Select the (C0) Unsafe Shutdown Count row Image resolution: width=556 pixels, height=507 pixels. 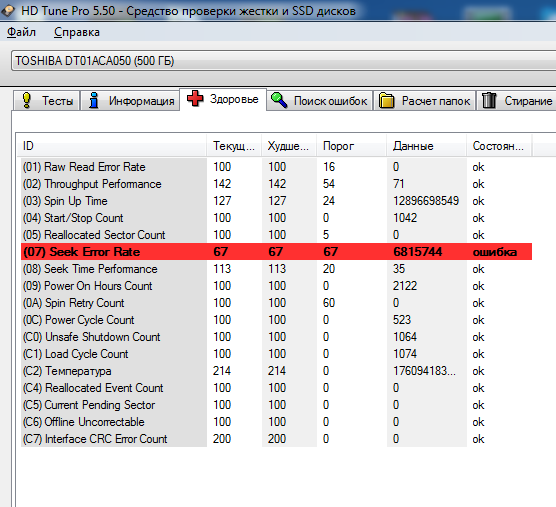pyautogui.click(x=277, y=337)
